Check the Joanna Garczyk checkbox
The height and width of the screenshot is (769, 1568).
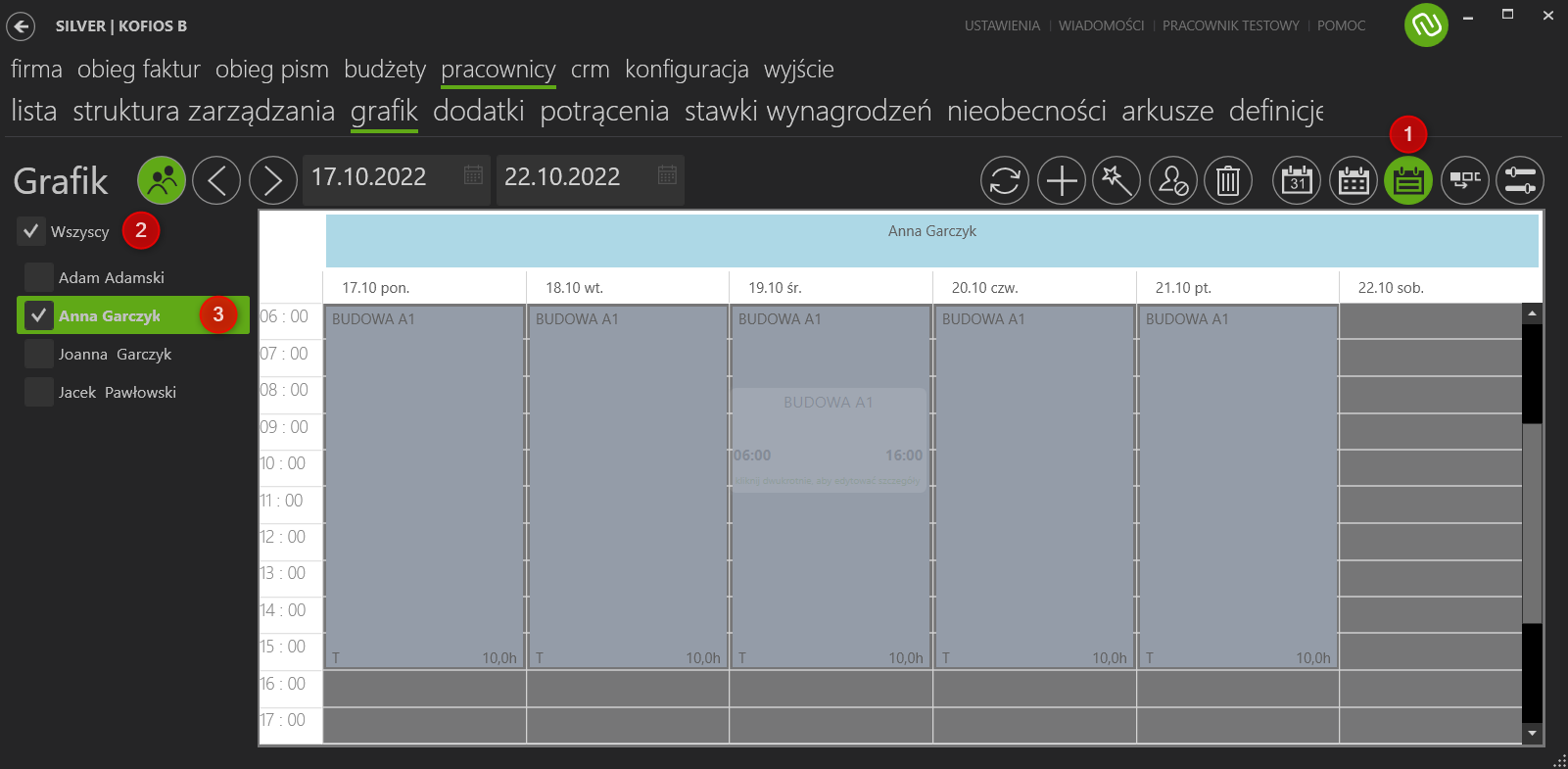coord(39,354)
